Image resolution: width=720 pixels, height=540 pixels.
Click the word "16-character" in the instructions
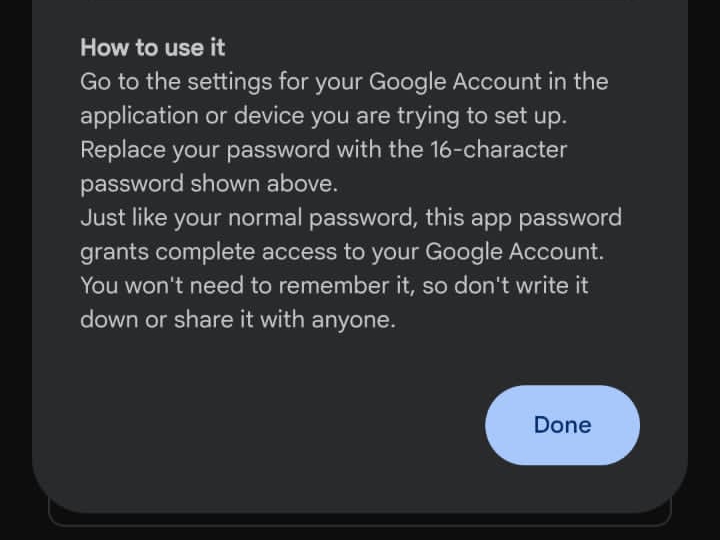[x=496, y=150]
